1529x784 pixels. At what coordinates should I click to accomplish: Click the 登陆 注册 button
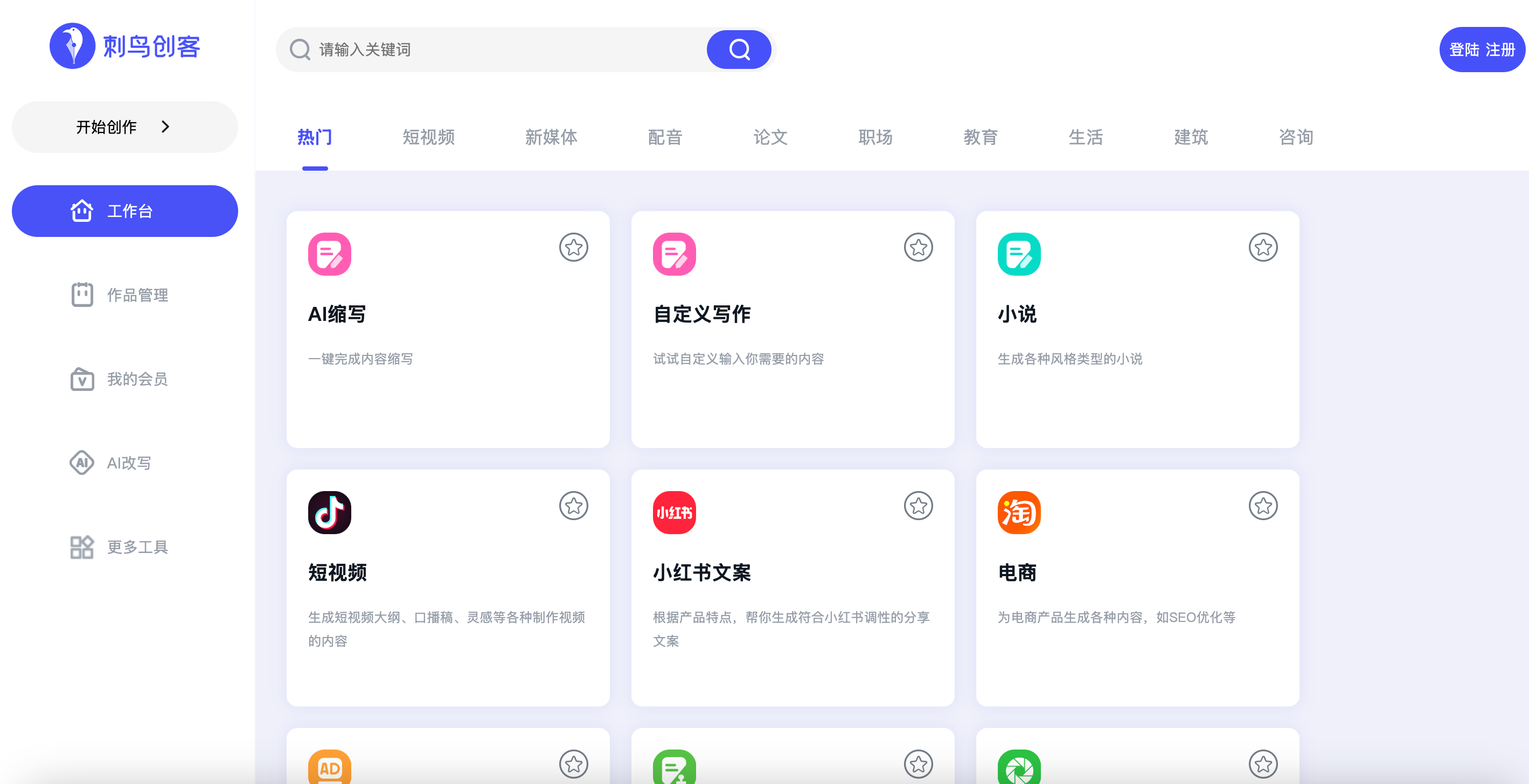1482,49
